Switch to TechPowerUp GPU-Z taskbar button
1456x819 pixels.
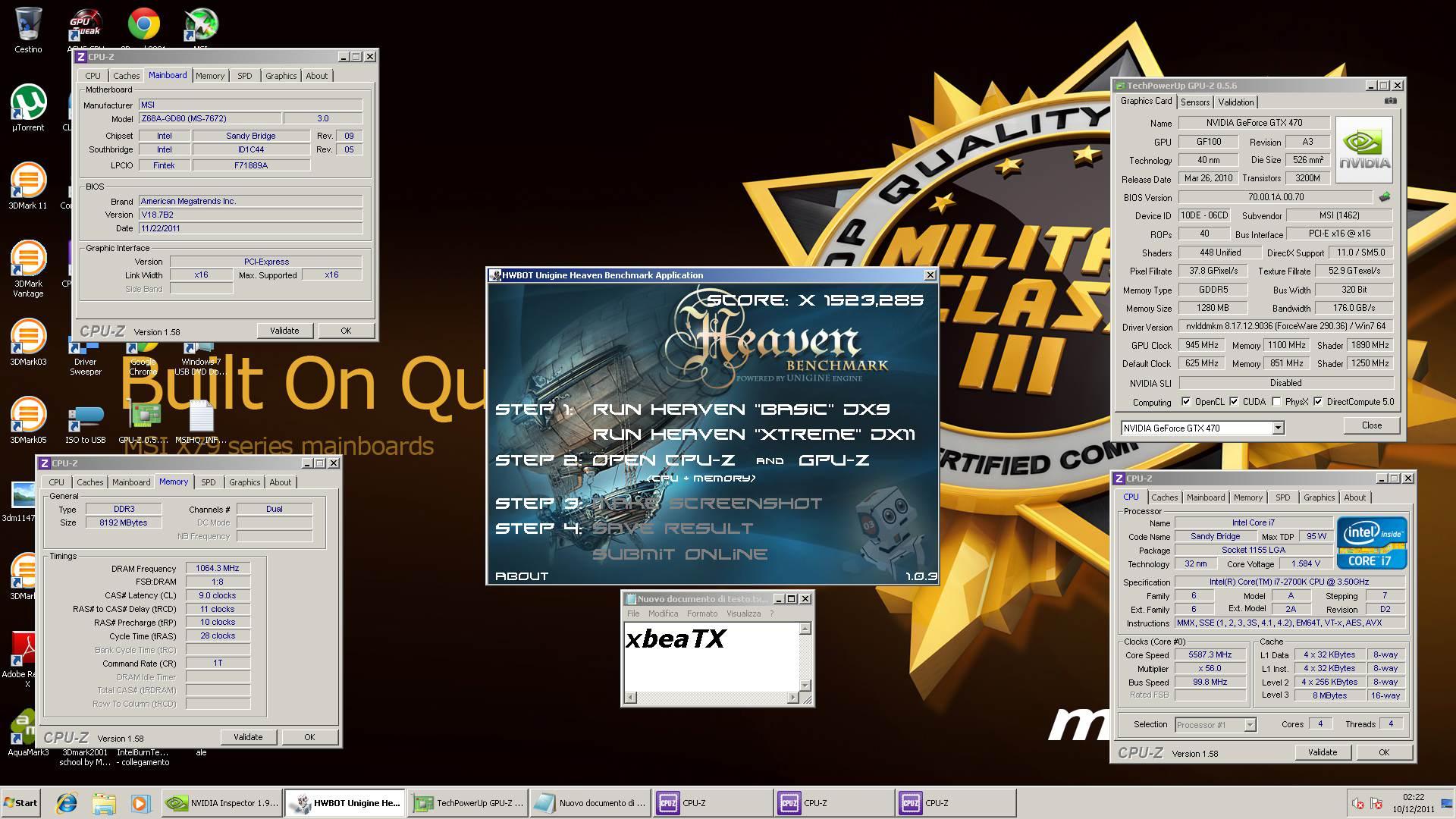pyautogui.click(x=469, y=803)
